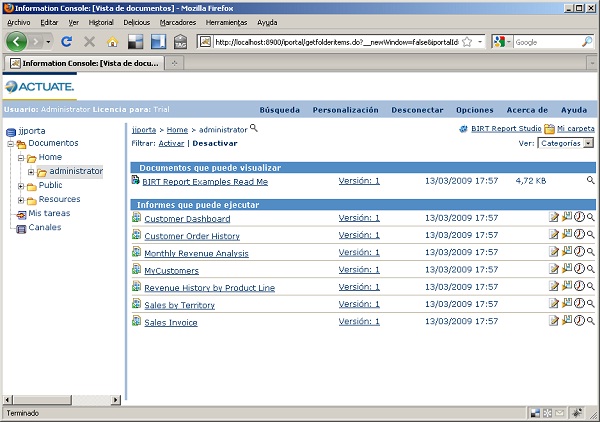Open a new tab with plus button
600x422 pixels.
[x=174, y=63]
